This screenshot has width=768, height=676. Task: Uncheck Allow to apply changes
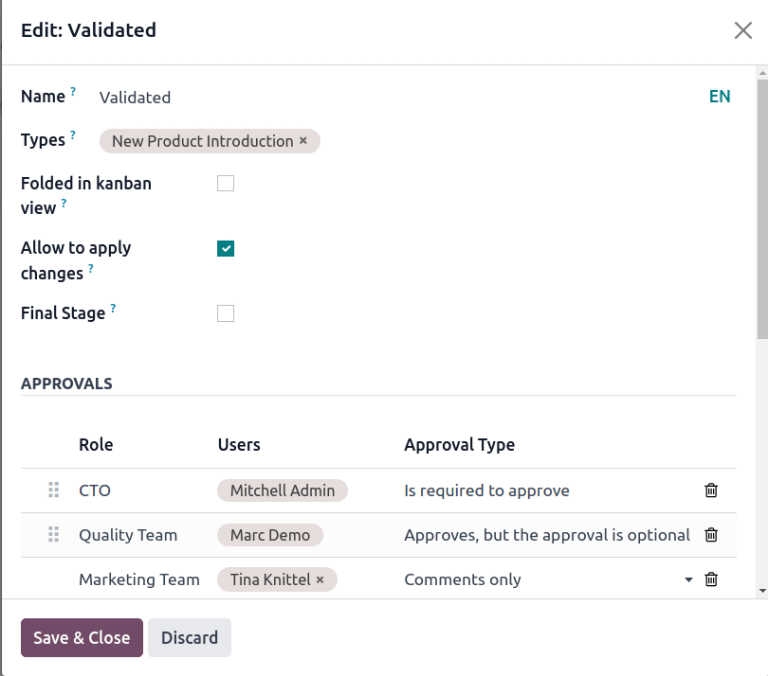[226, 249]
